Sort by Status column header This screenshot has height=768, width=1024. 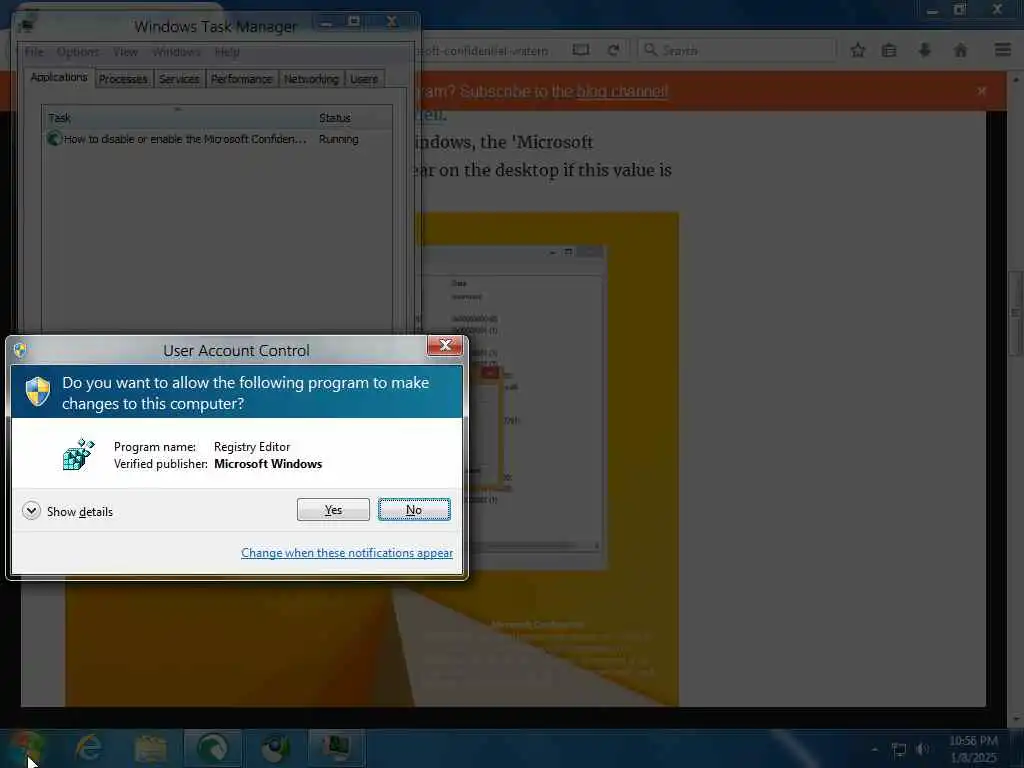point(353,118)
